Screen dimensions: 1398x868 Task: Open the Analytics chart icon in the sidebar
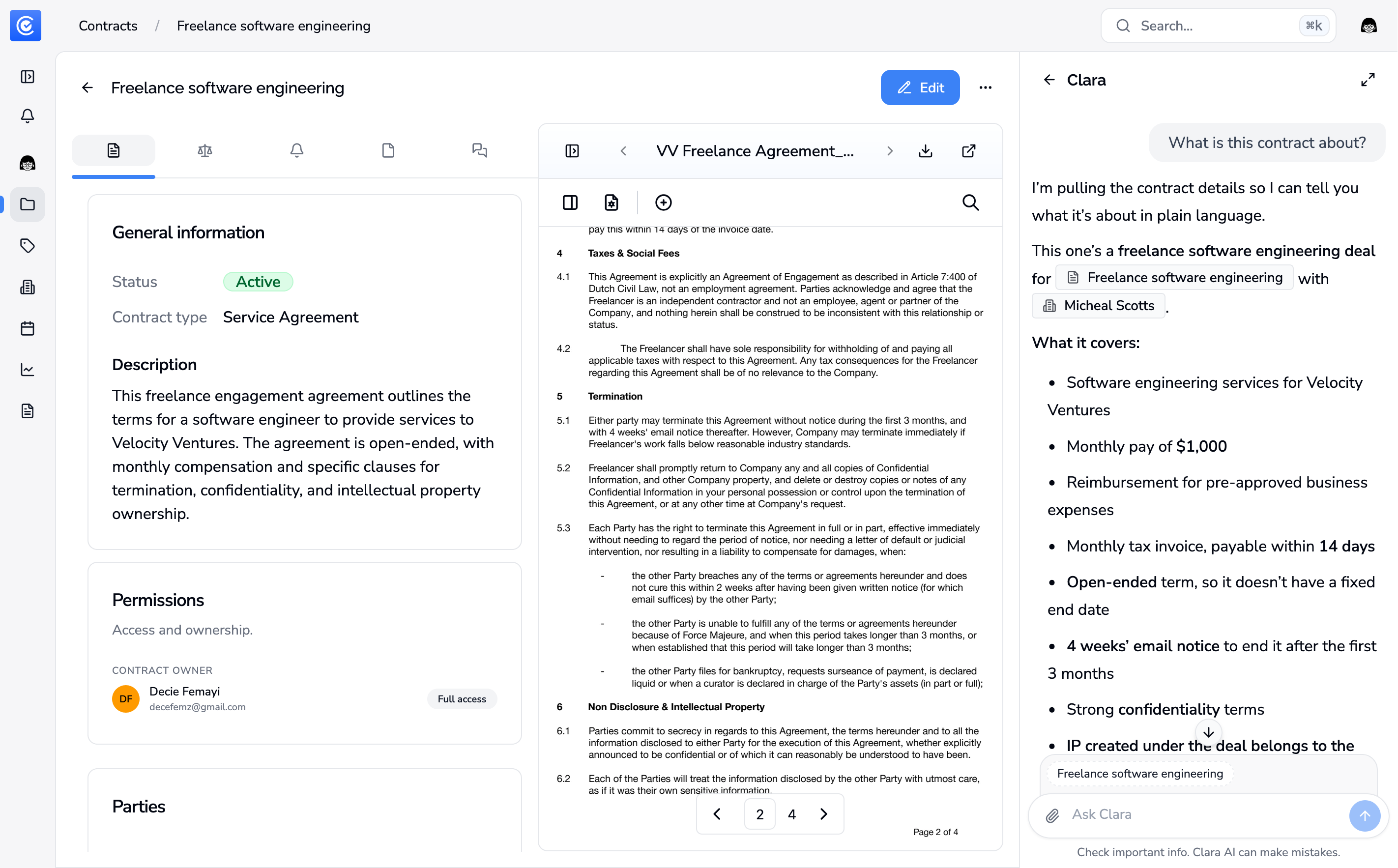click(27, 370)
